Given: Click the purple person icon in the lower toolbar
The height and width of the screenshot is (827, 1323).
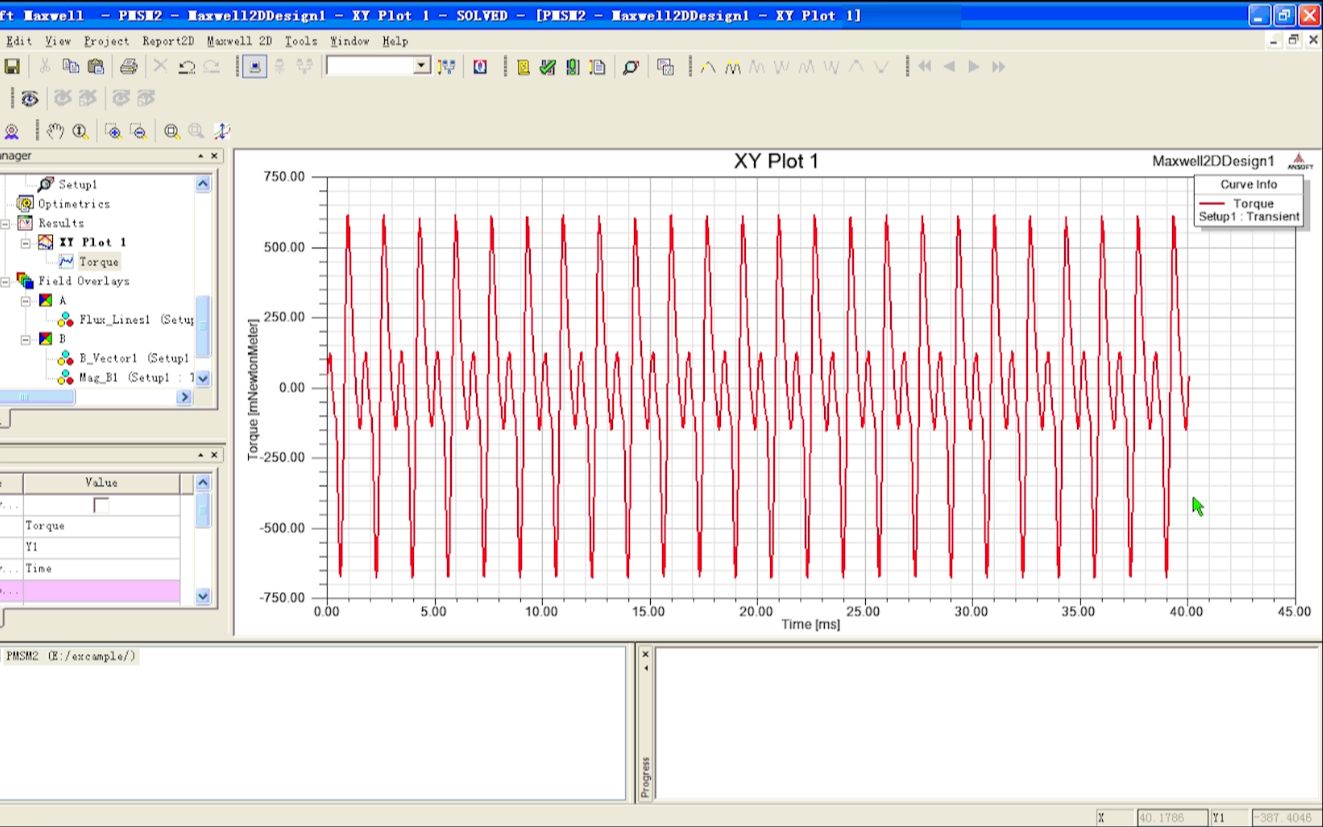Looking at the screenshot, I should pos(12,131).
